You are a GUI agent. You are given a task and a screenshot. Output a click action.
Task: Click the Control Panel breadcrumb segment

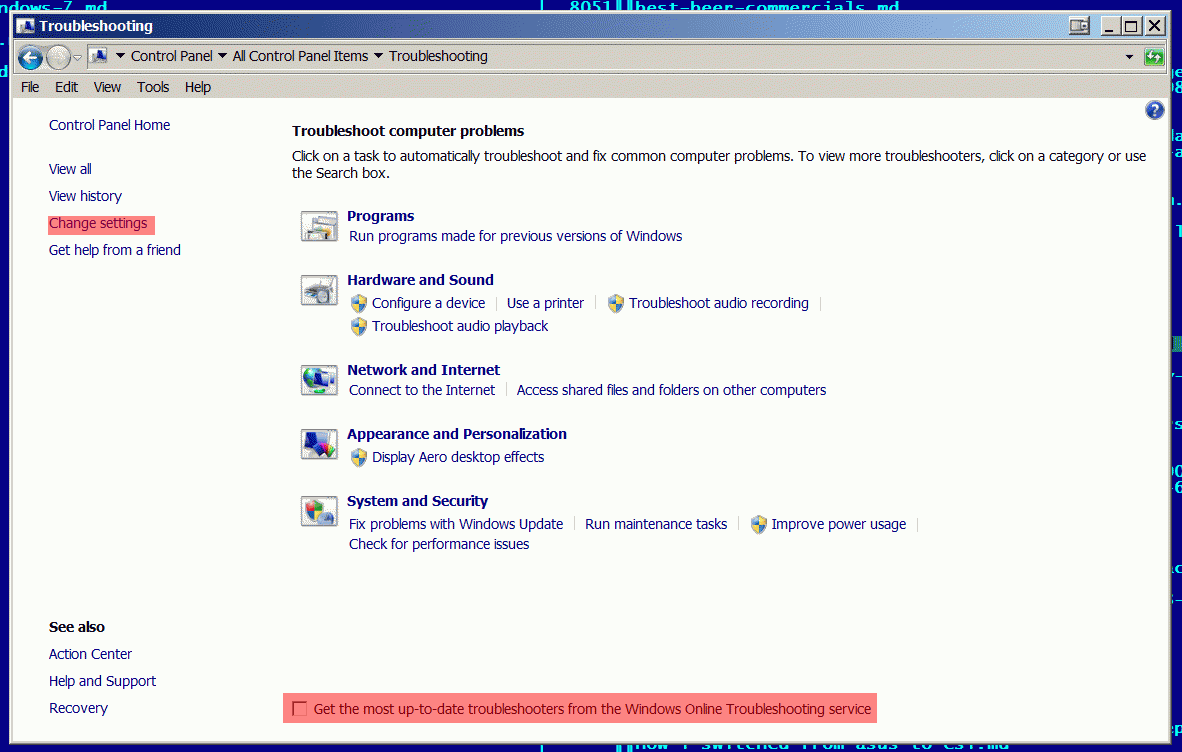[x=172, y=57]
